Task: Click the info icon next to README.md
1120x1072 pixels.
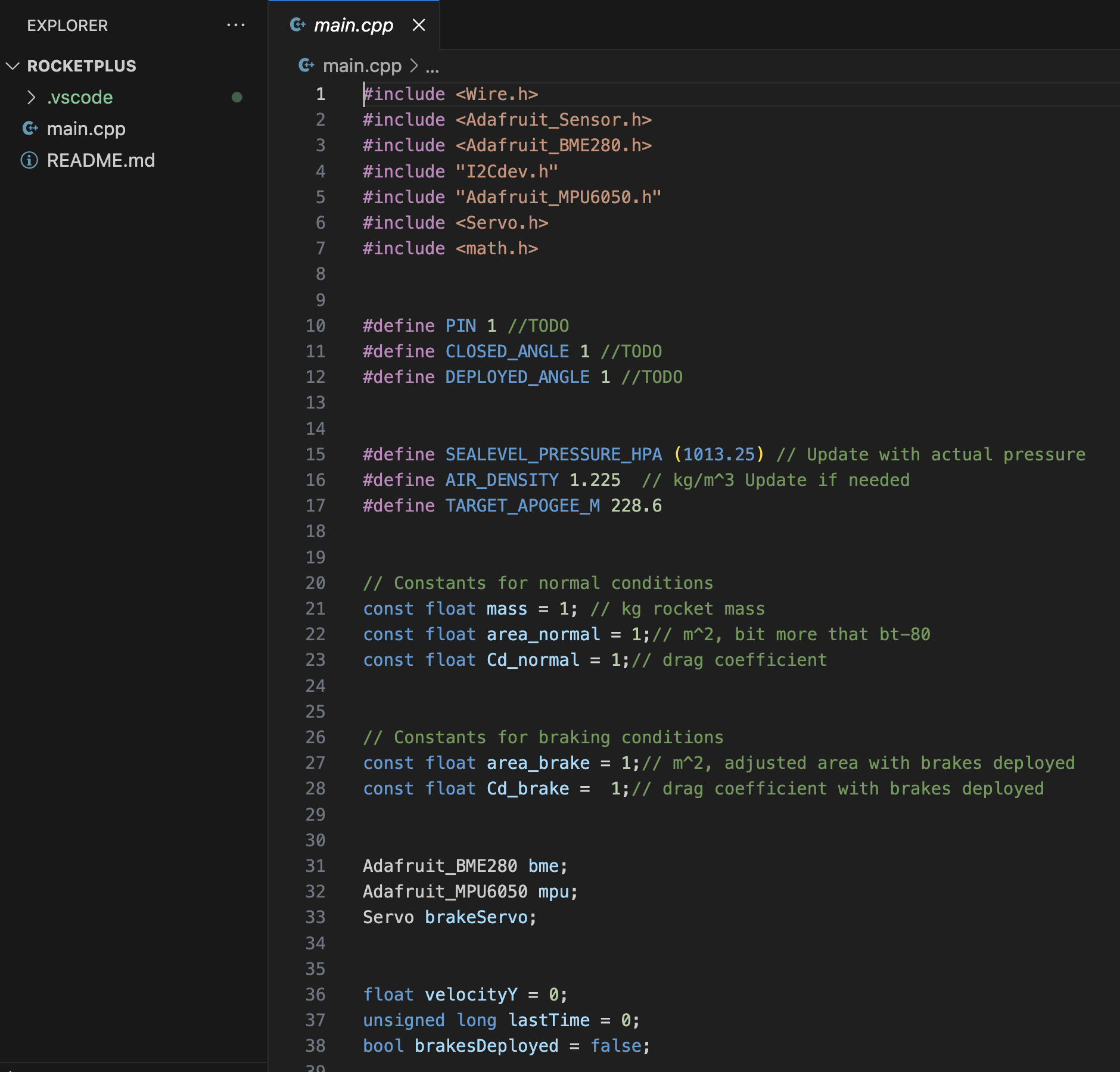Action: (x=29, y=160)
